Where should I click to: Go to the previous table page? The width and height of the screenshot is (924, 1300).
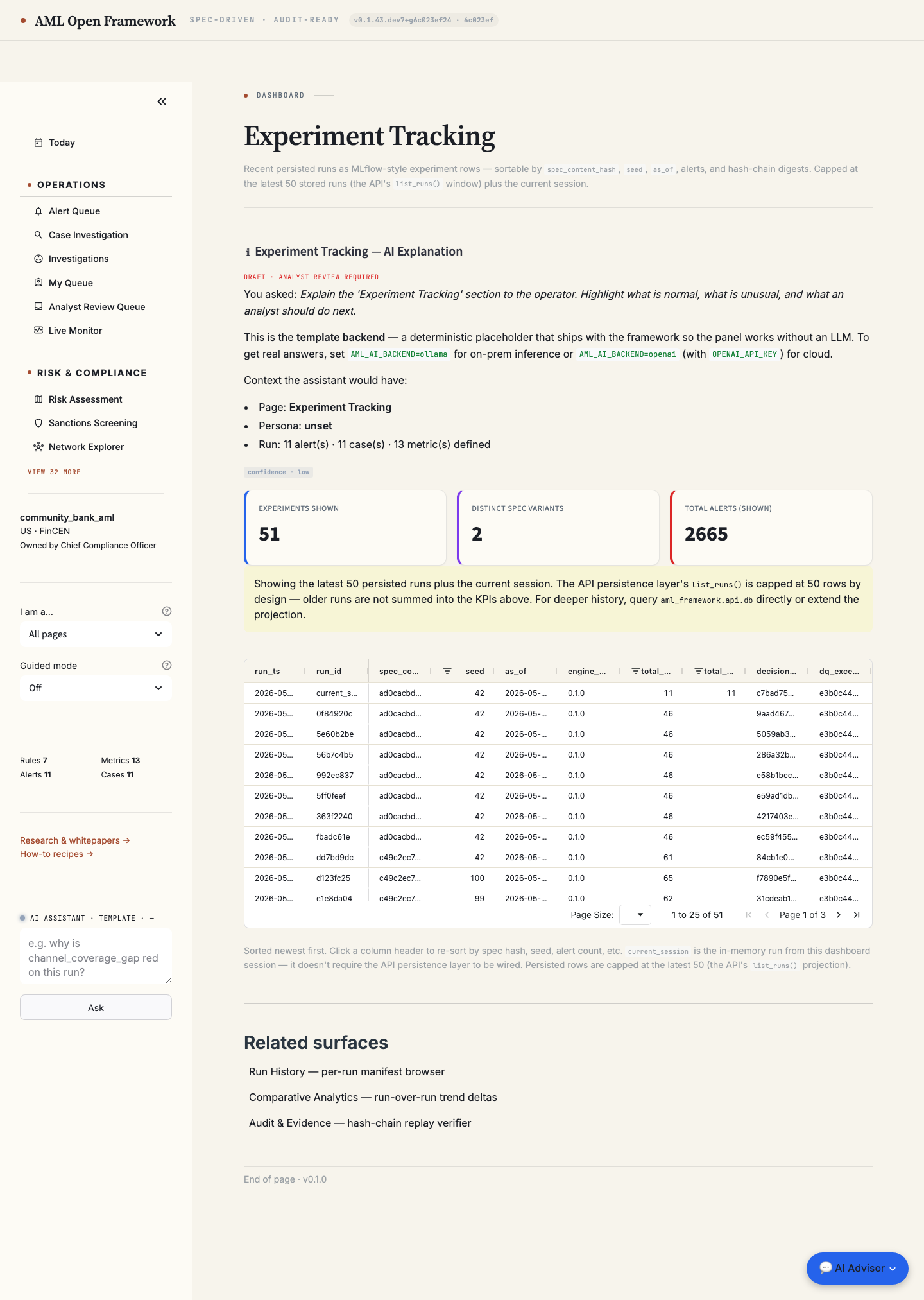[x=766, y=915]
